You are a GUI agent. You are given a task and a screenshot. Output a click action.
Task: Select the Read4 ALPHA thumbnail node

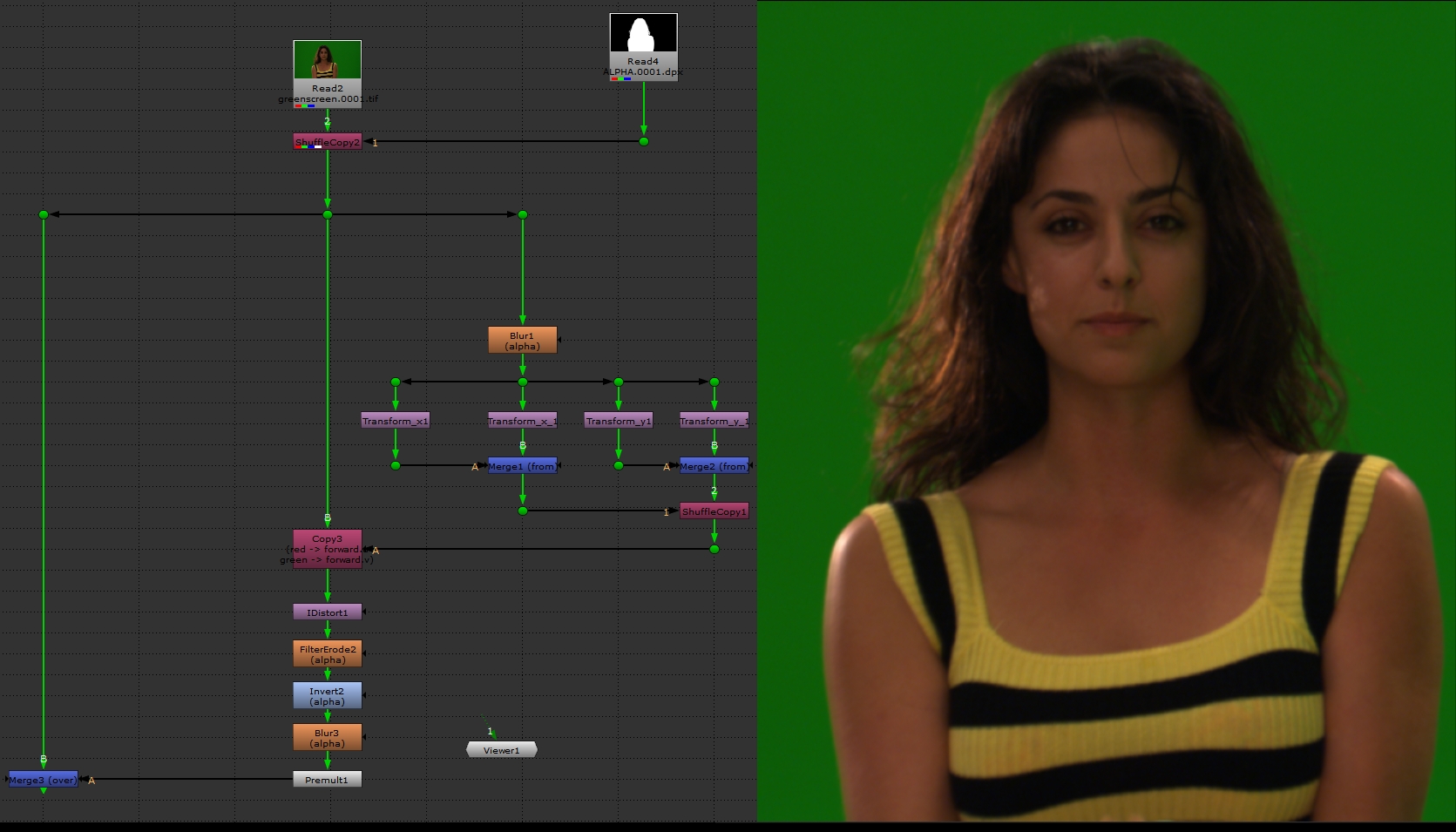643,35
